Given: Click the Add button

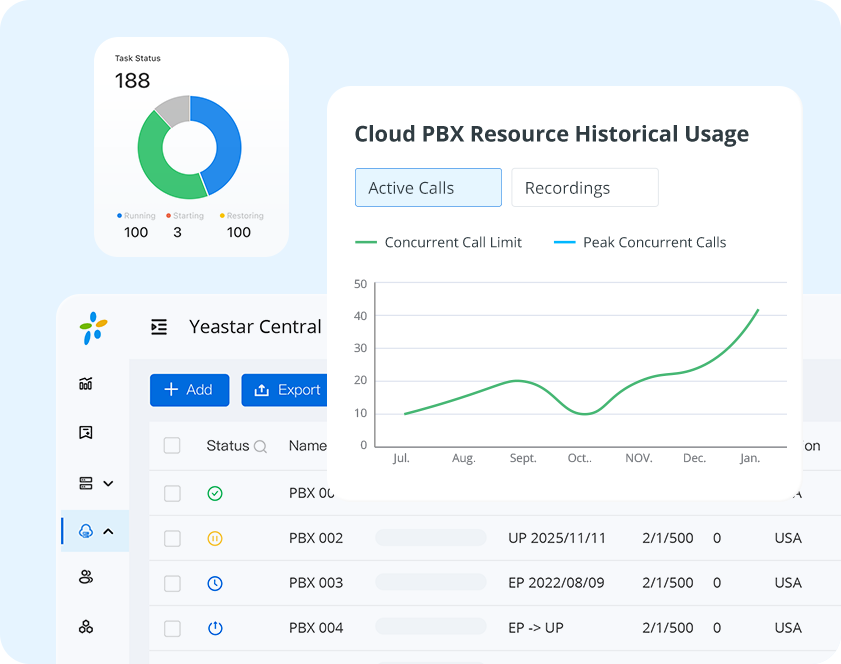Looking at the screenshot, I should pyautogui.click(x=189, y=390).
